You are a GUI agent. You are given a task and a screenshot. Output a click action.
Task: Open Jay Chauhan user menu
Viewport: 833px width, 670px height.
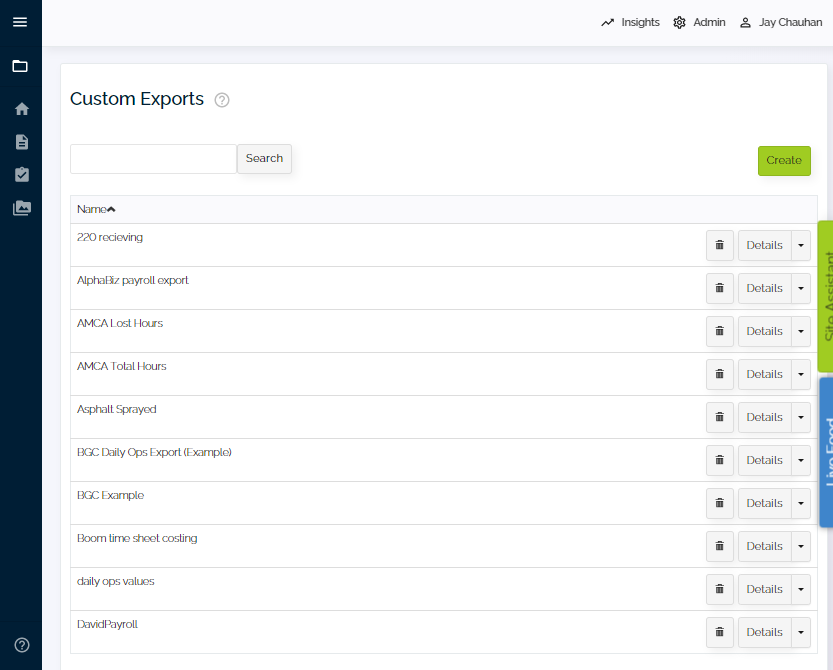click(x=781, y=22)
